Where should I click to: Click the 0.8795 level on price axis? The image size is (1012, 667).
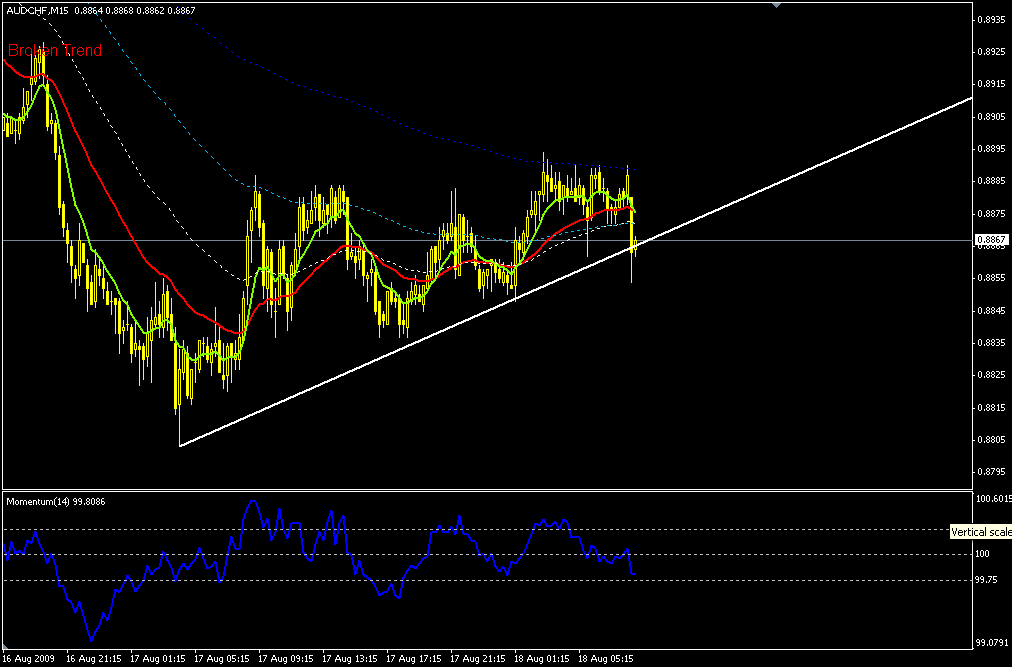pyautogui.click(x=991, y=472)
